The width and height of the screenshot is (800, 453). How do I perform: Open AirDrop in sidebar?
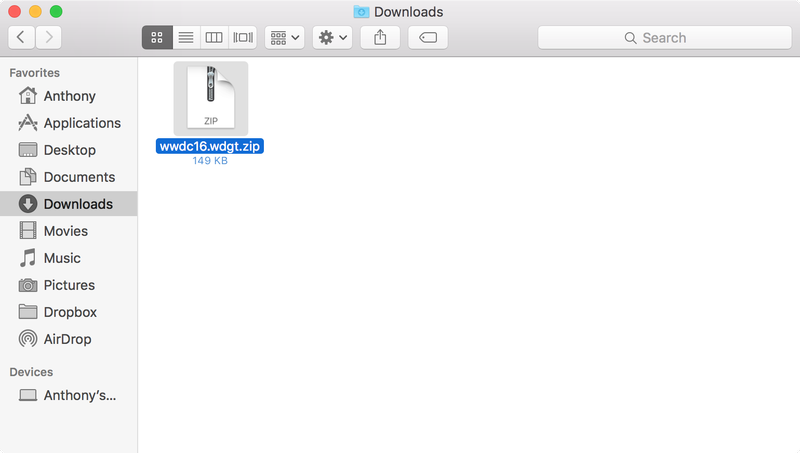[68, 339]
